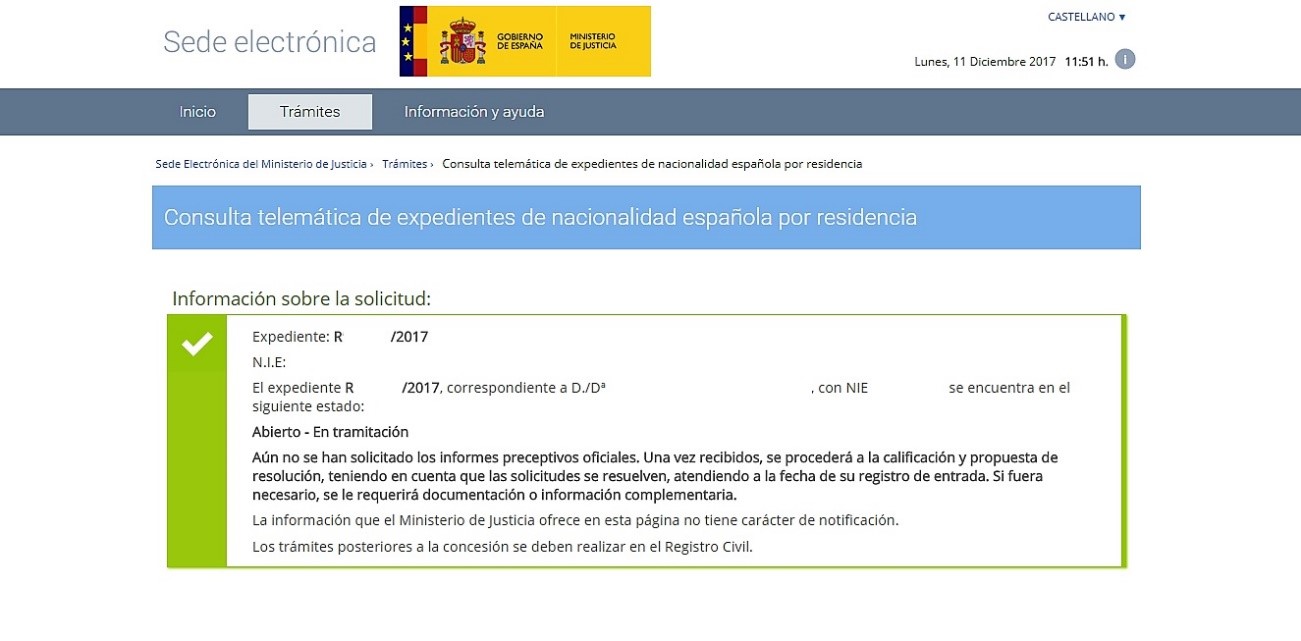
Task: Go to the Inicio tab
Action: click(x=197, y=112)
